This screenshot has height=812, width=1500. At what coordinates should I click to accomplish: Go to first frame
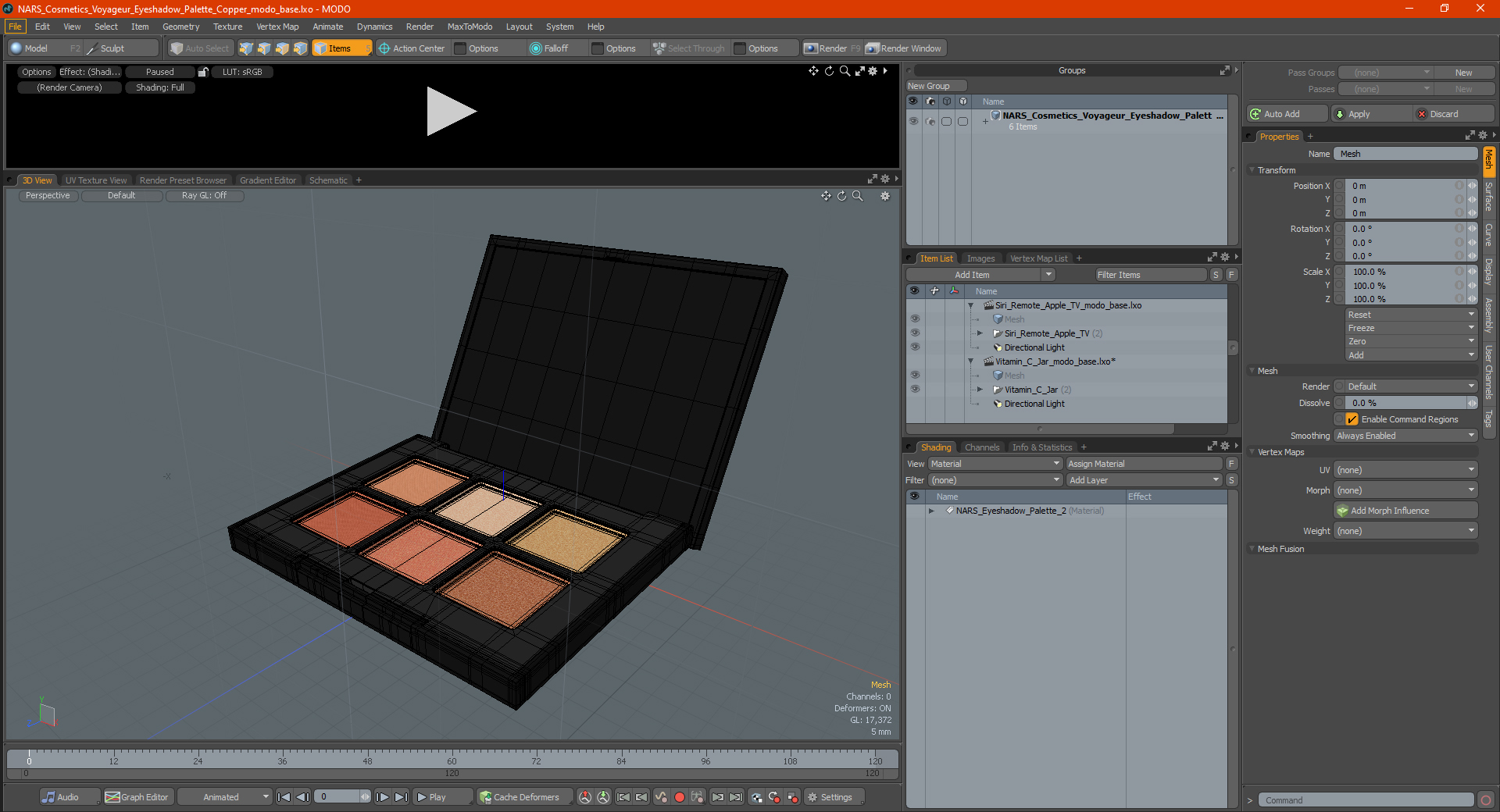click(284, 797)
